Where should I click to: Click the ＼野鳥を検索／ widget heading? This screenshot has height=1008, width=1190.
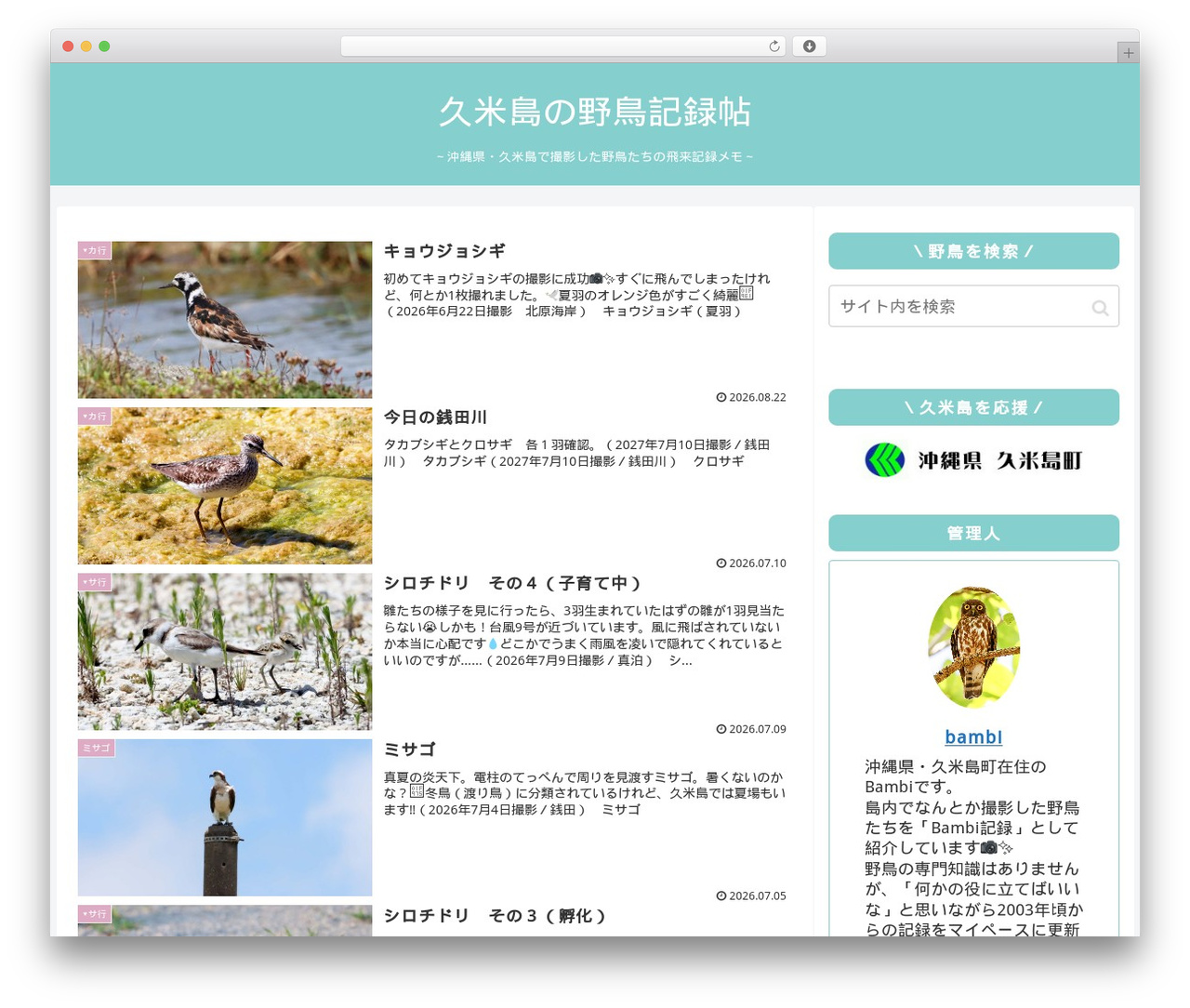973,251
